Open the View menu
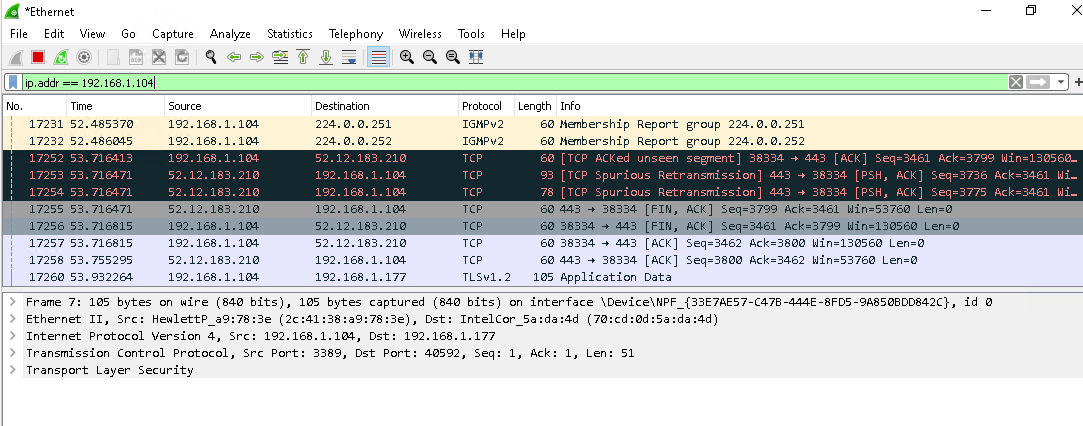This screenshot has height=426, width=1083. click(92, 34)
